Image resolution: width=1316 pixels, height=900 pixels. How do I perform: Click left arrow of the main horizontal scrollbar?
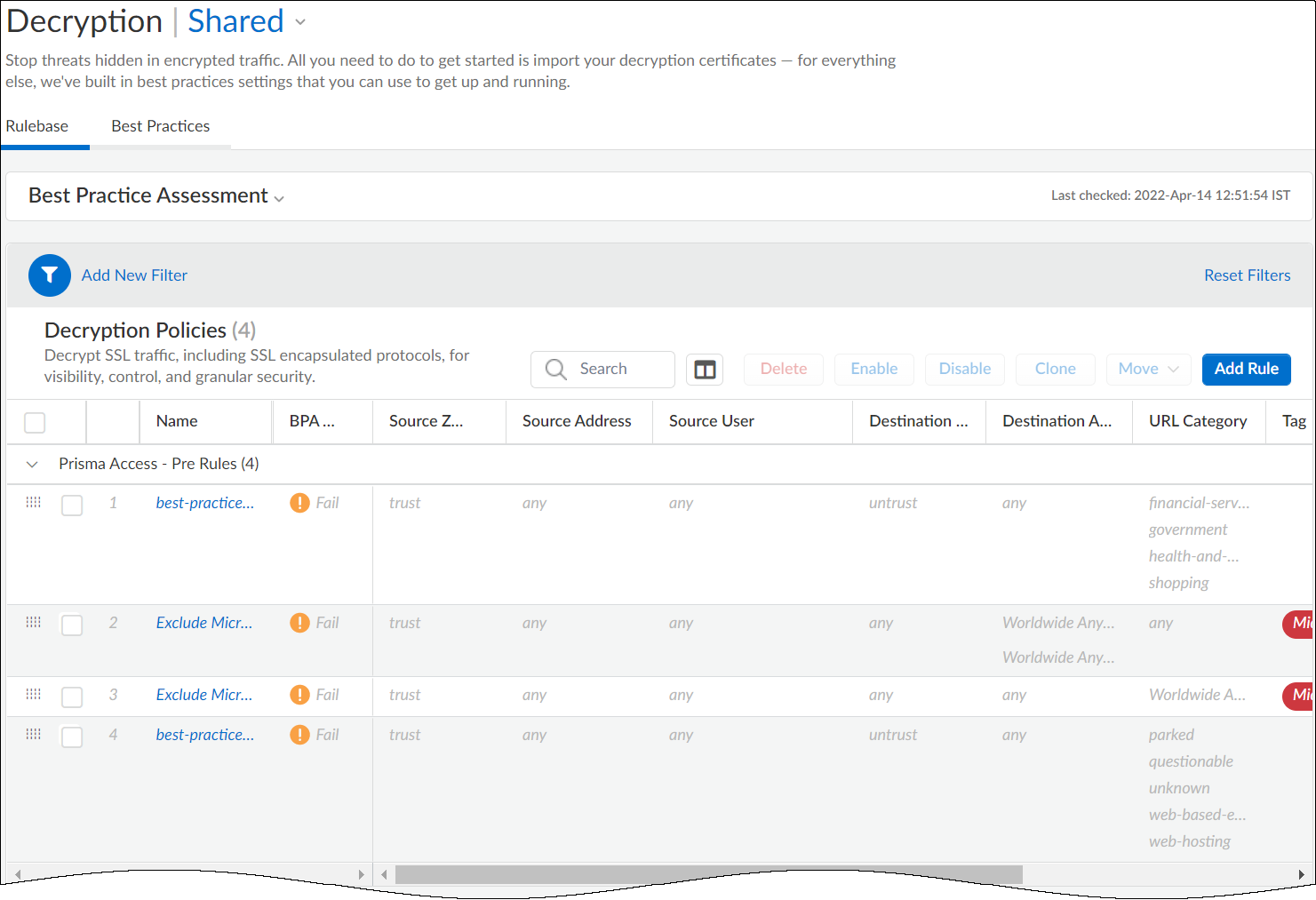click(x=384, y=874)
